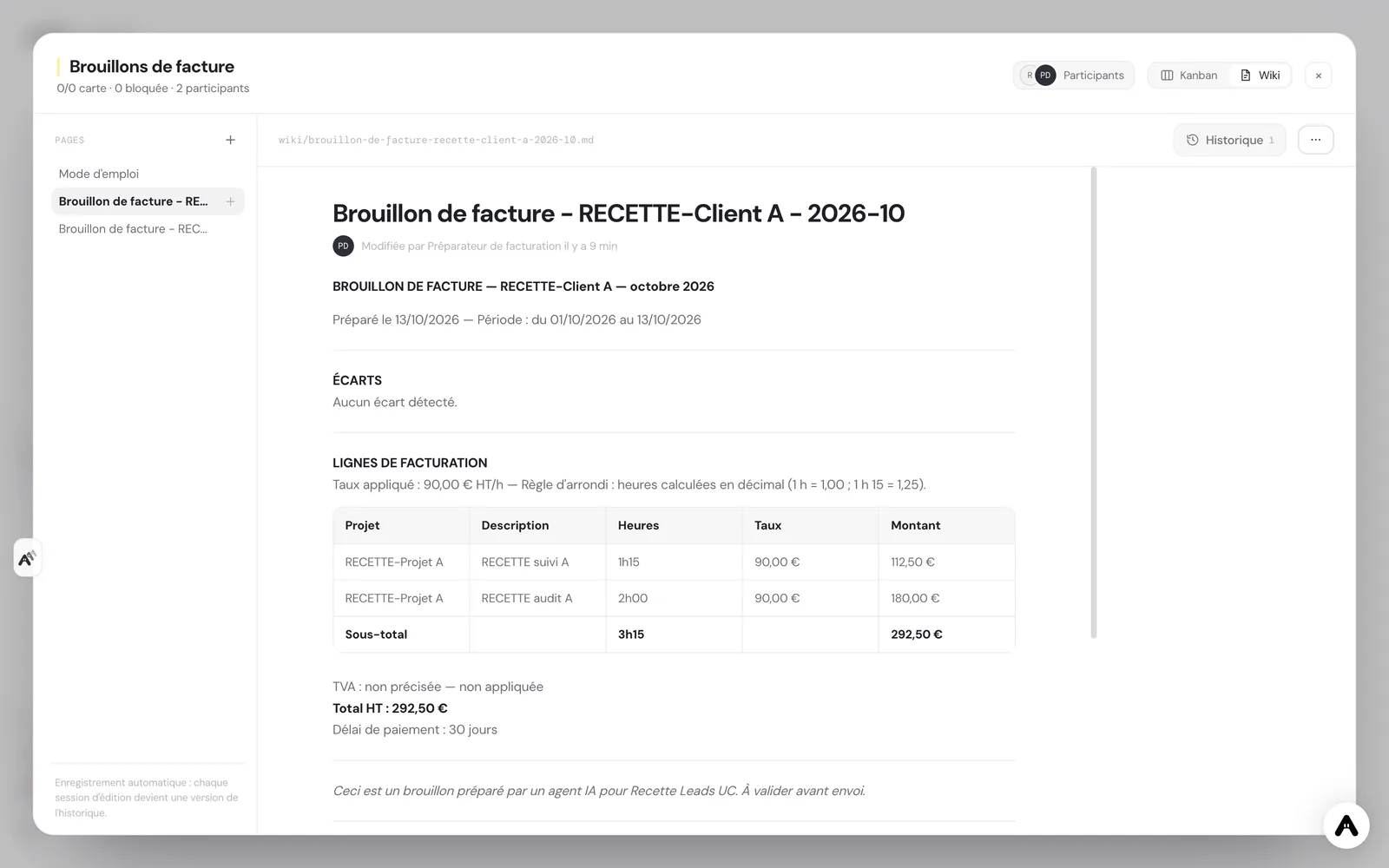
Task: Click the Total HT : 292,50 € line
Action: 390,708
